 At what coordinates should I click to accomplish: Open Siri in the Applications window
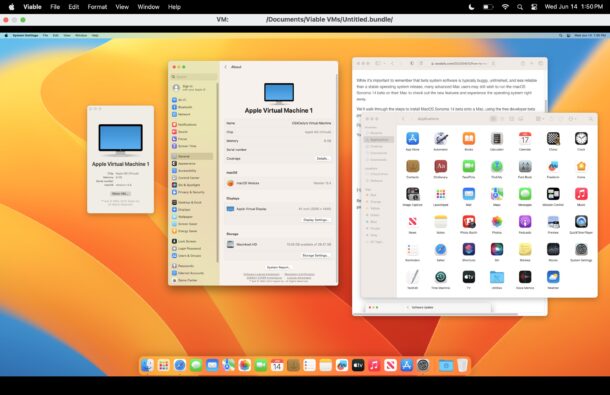coord(497,249)
